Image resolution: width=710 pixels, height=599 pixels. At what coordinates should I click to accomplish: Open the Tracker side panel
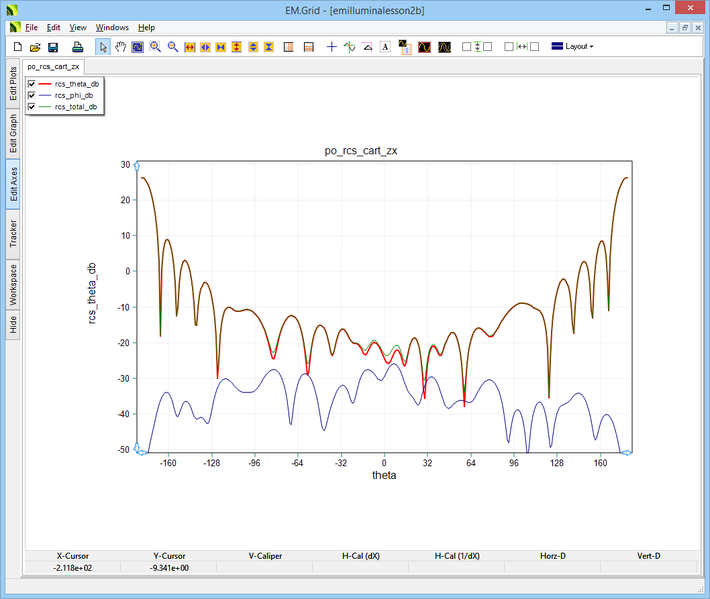13,234
